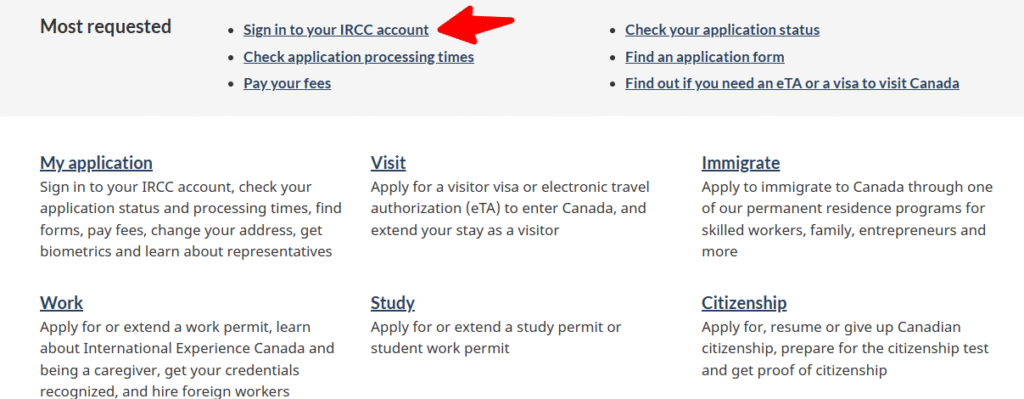Click the red arrow annotation
The image size is (1024, 399).
pos(477,24)
